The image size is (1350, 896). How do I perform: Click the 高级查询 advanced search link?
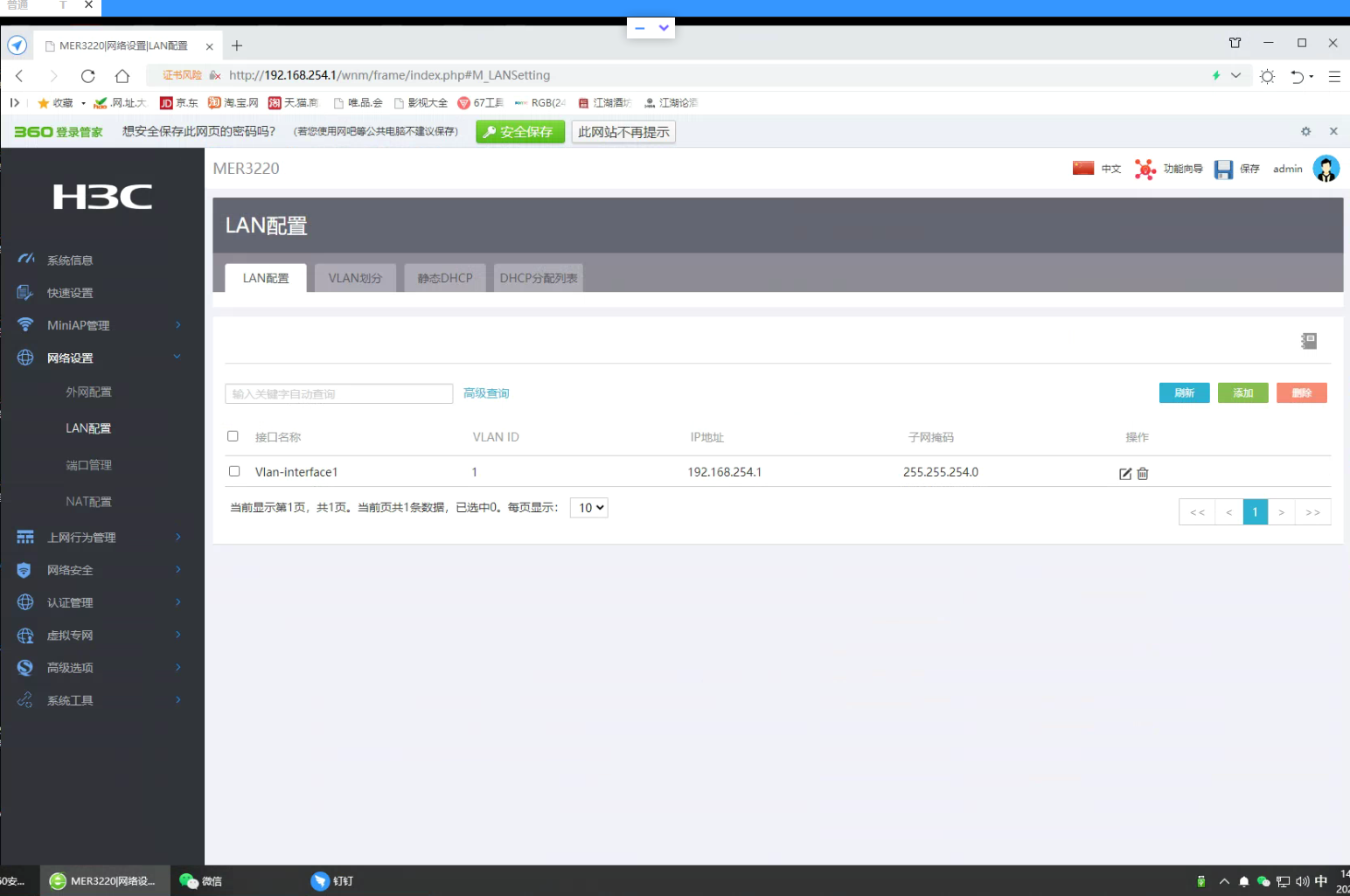tap(486, 393)
